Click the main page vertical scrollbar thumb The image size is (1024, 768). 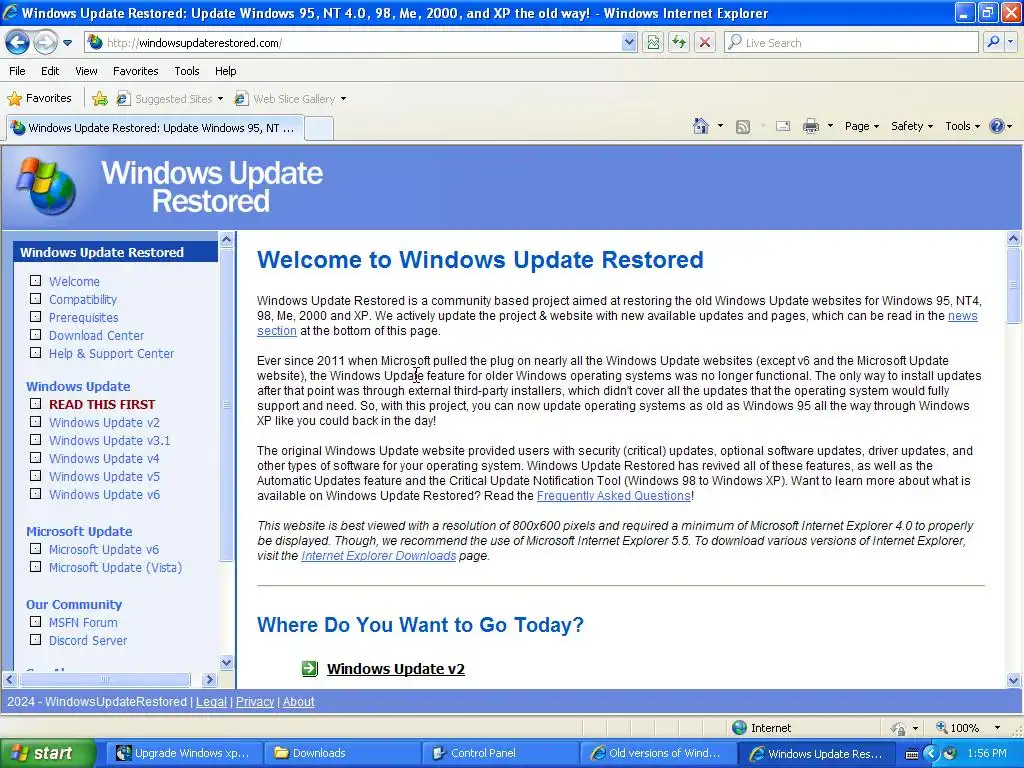pos(1014,285)
